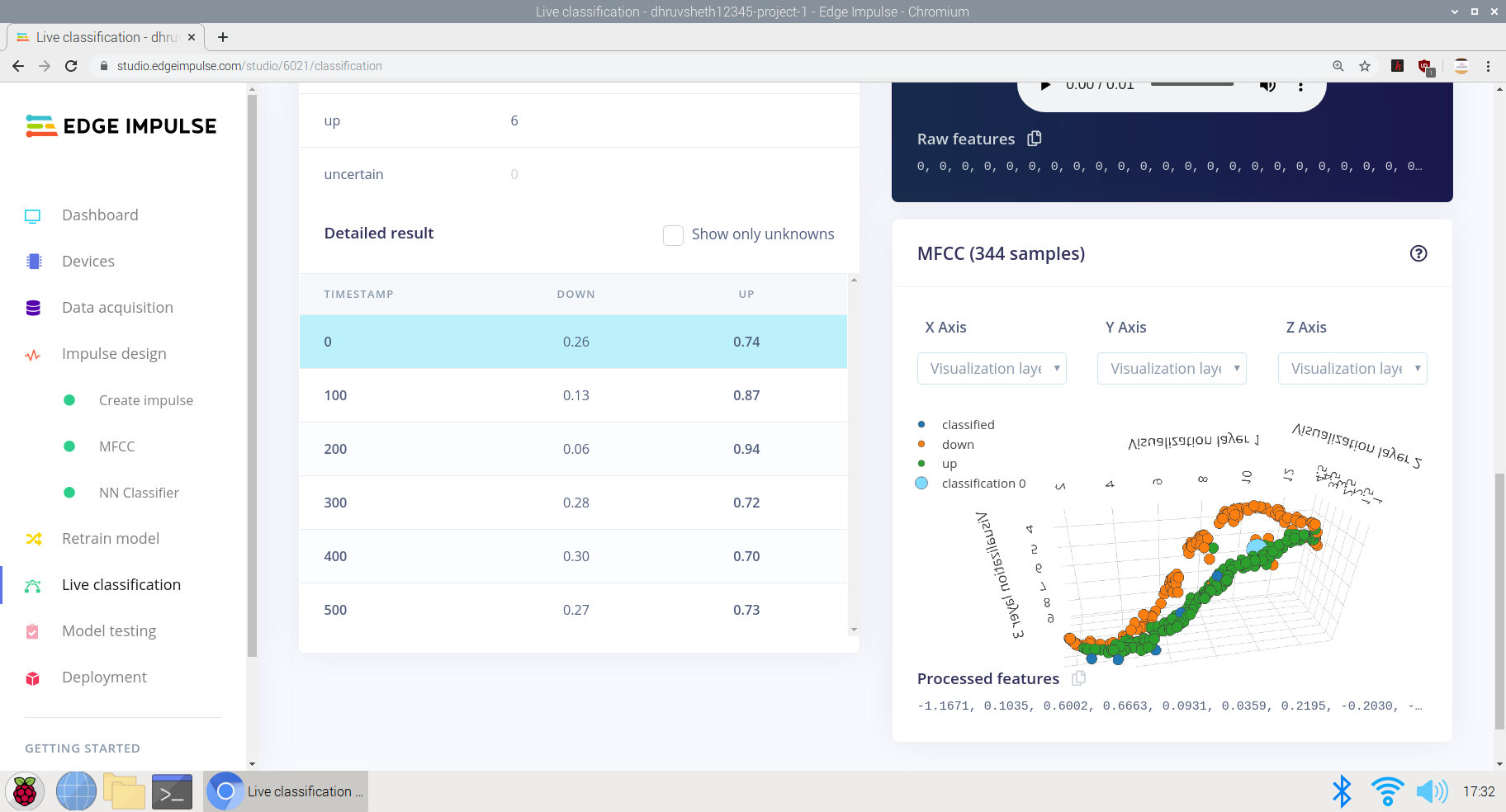Viewport: 1506px width, 812px height.
Task: Enable the Show only unknowns checkbox
Action: (673, 235)
